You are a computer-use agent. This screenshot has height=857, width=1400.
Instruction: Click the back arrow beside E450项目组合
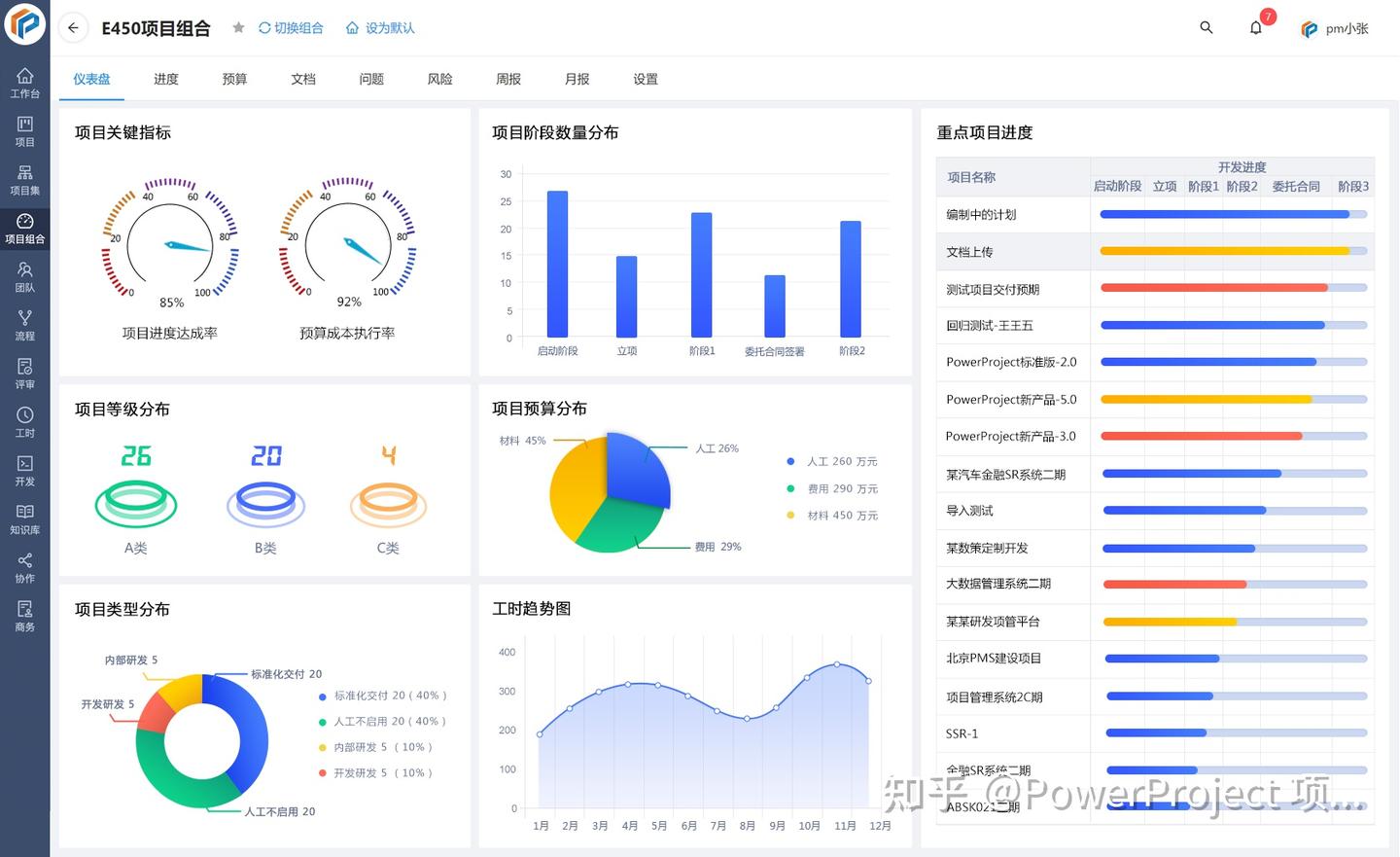pos(73,28)
